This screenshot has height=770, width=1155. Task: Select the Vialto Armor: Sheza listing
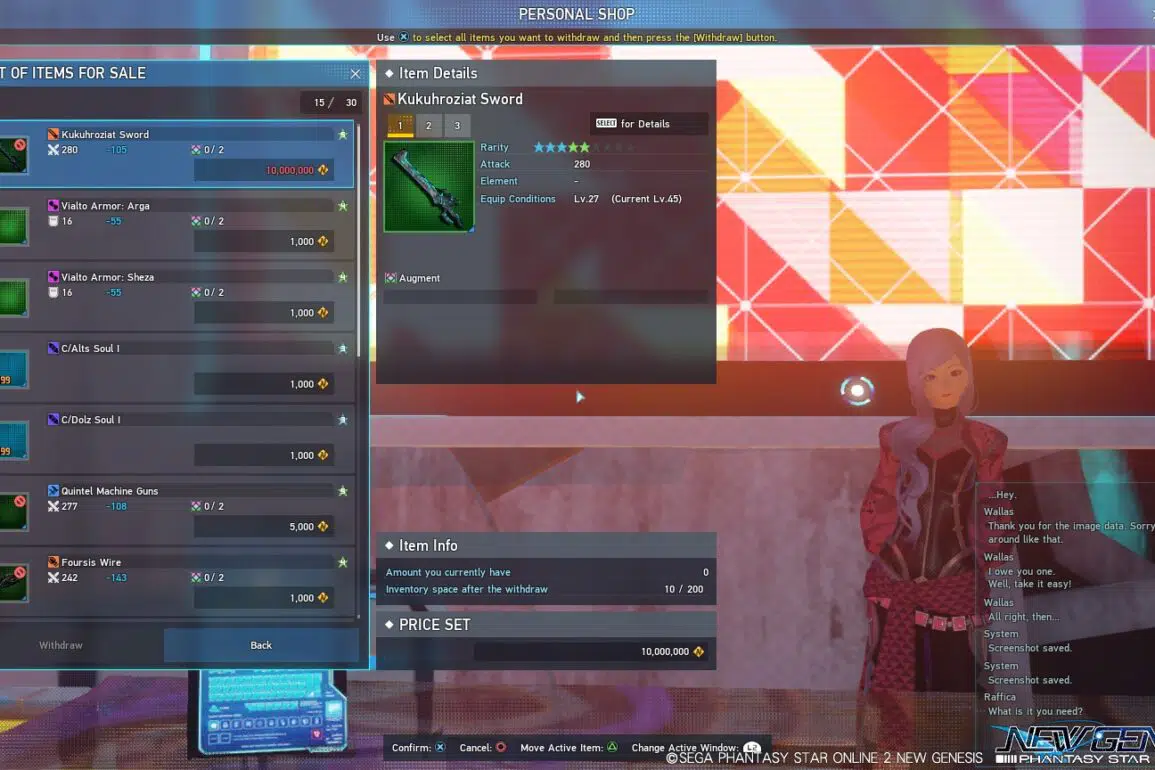180,295
